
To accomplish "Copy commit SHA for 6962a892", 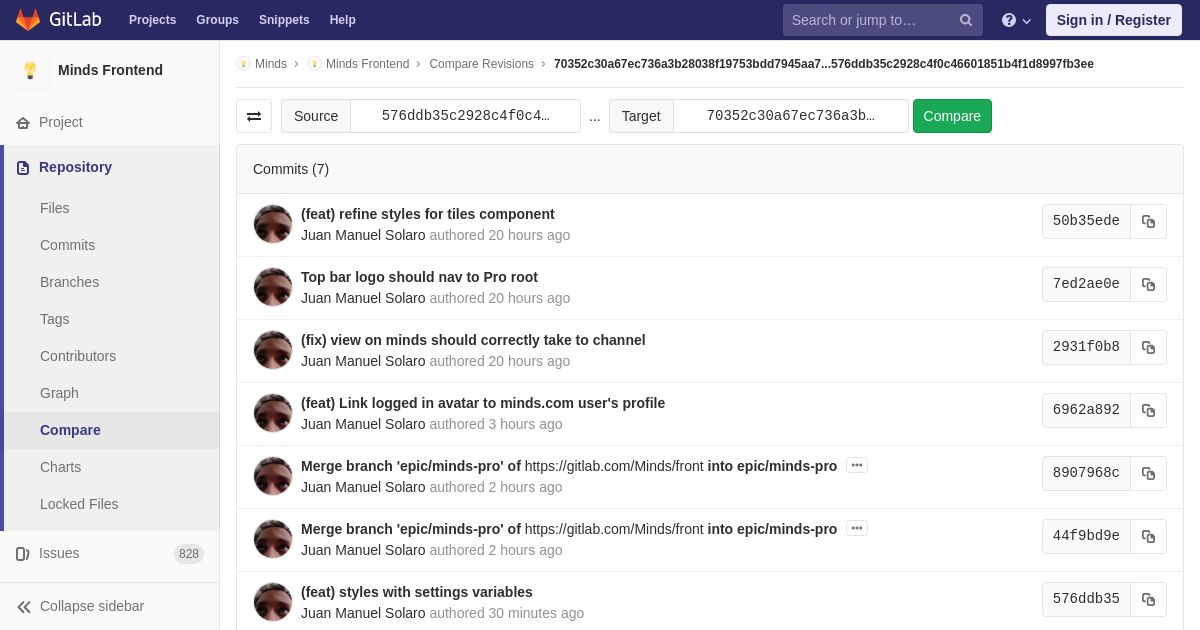I will coord(1148,410).
